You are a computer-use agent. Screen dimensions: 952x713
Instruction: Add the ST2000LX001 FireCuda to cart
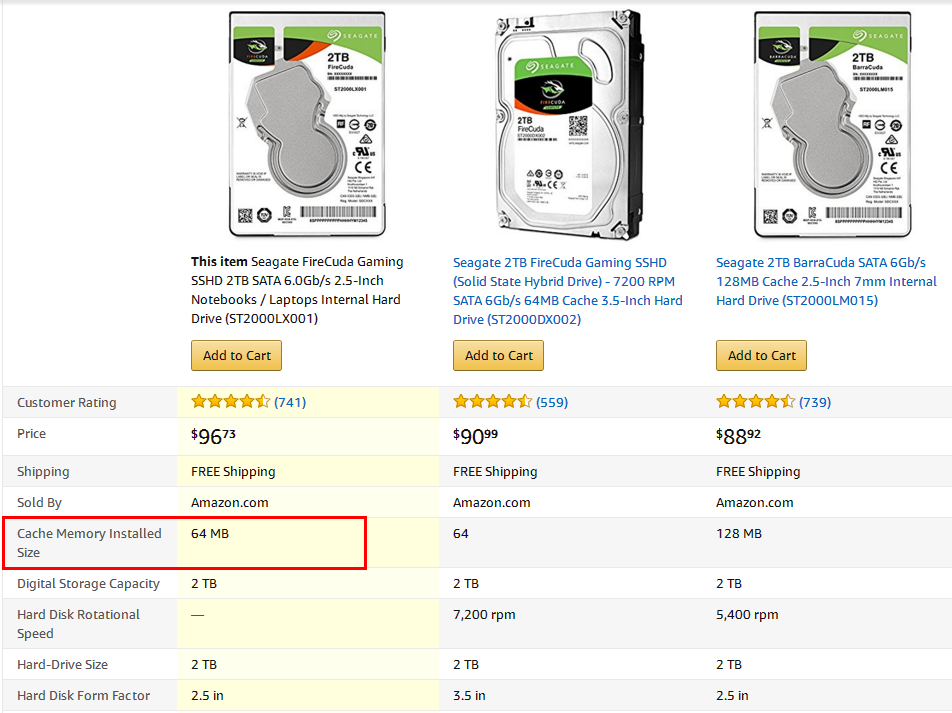pyautogui.click(x=236, y=355)
